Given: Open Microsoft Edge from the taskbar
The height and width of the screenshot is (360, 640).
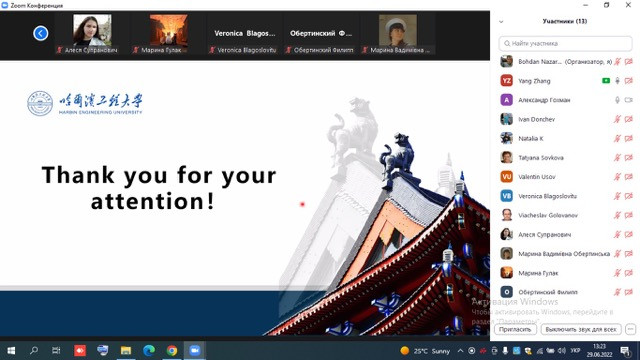Looking at the screenshot, I should 149,350.
